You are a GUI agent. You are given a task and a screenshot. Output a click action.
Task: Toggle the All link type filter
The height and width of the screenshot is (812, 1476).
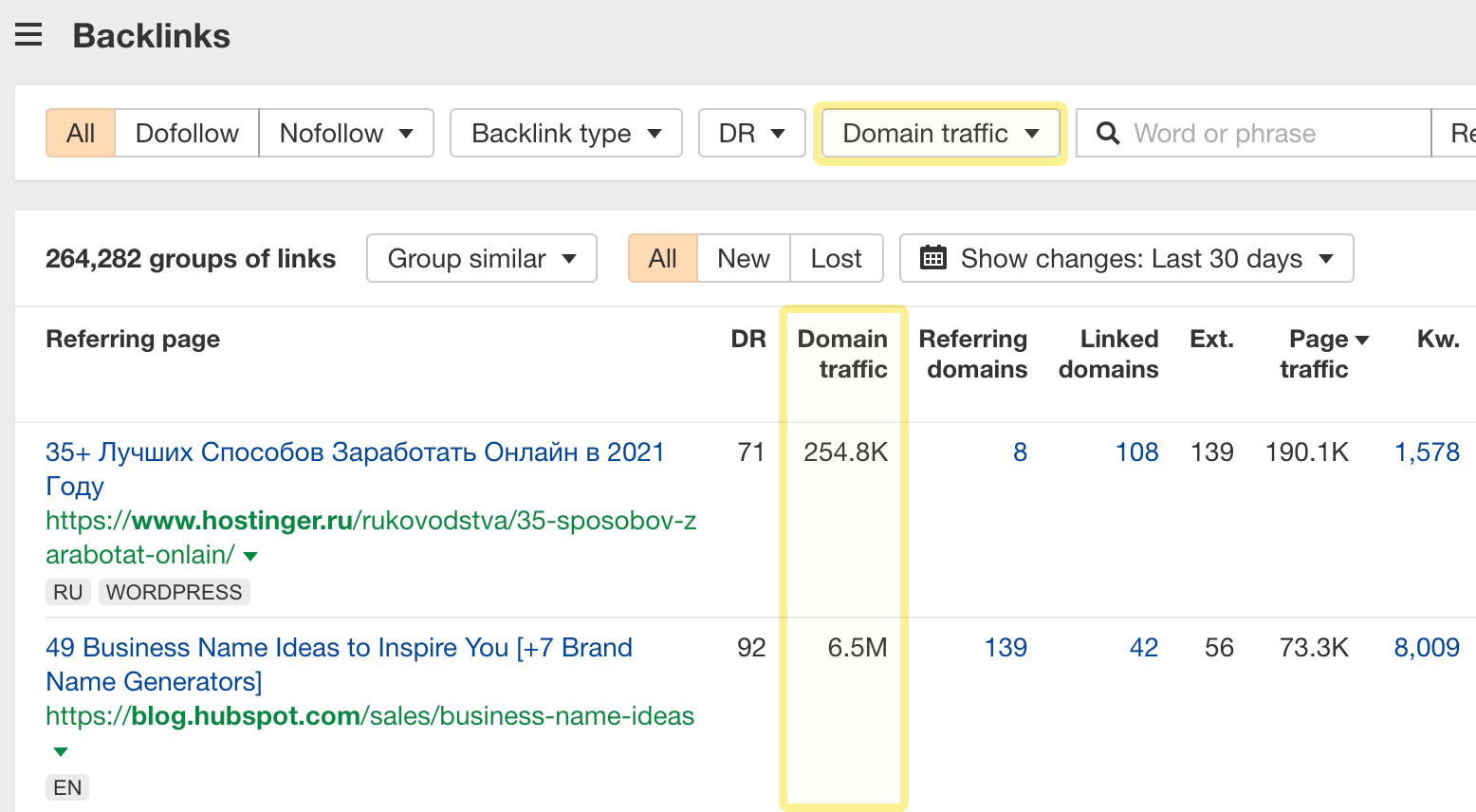click(x=81, y=134)
